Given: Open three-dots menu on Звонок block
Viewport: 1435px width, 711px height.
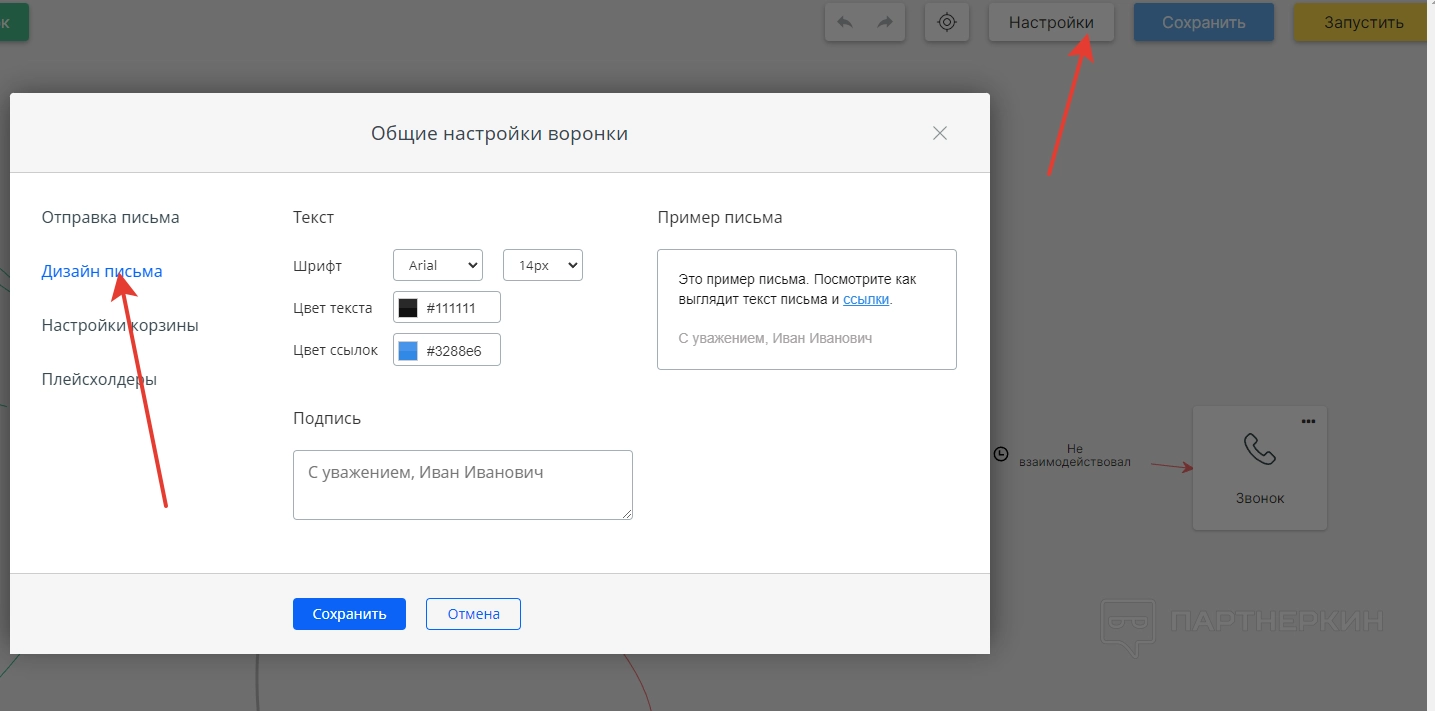Looking at the screenshot, I should pos(1308,421).
